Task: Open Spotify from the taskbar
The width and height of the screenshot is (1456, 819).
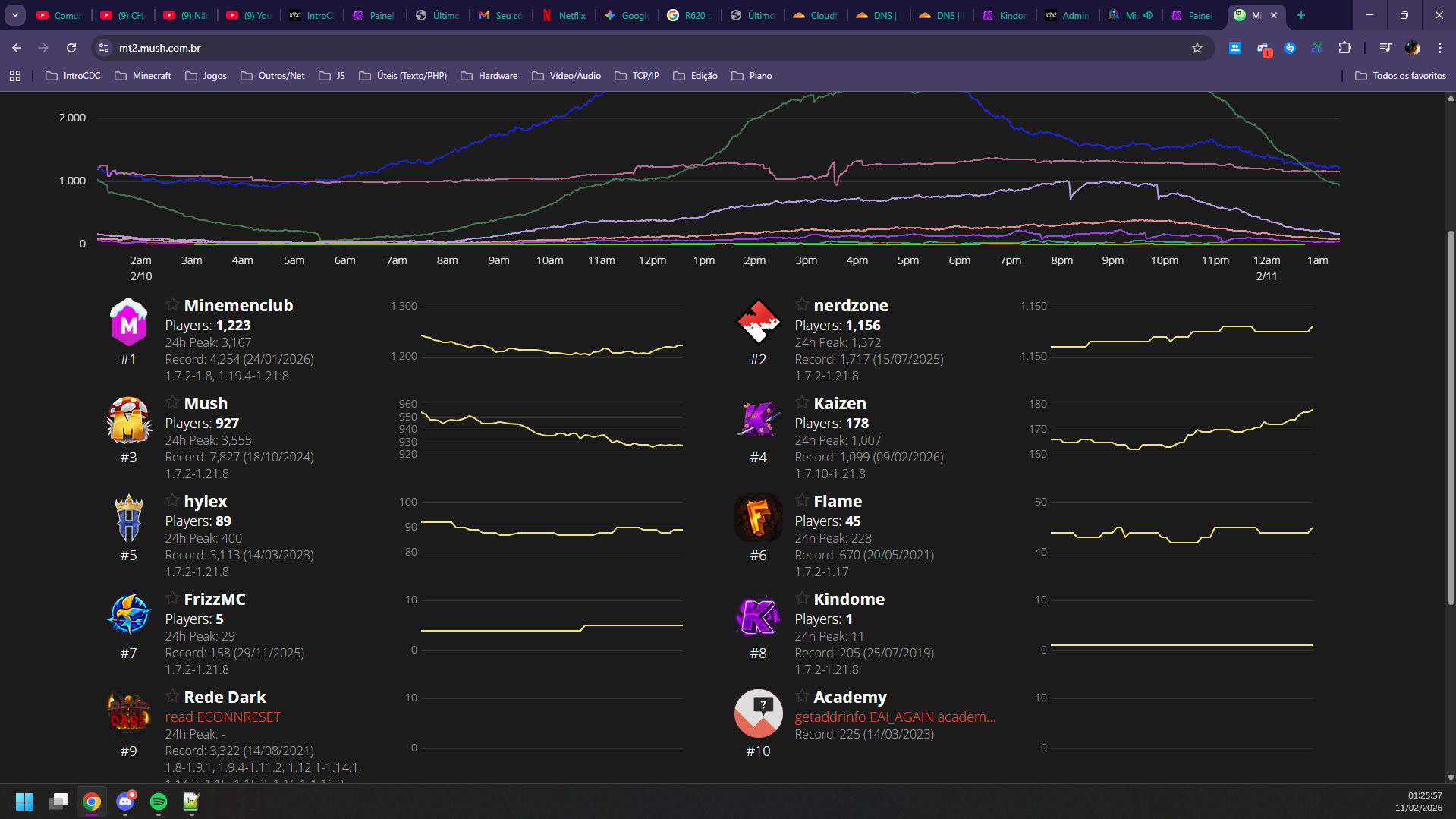Action: pyautogui.click(x=159, y=802)
